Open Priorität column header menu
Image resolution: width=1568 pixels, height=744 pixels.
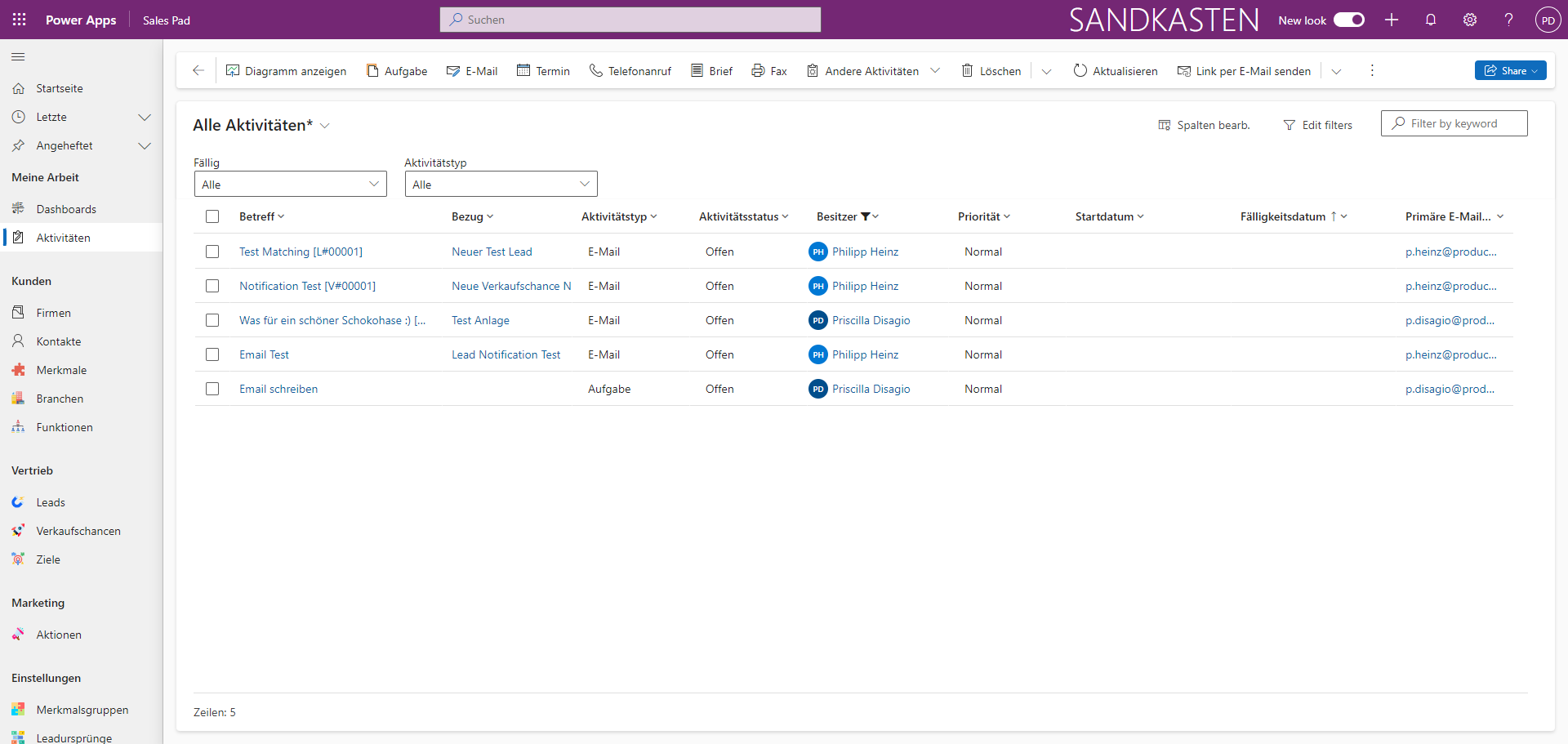(x=984, y=216)
